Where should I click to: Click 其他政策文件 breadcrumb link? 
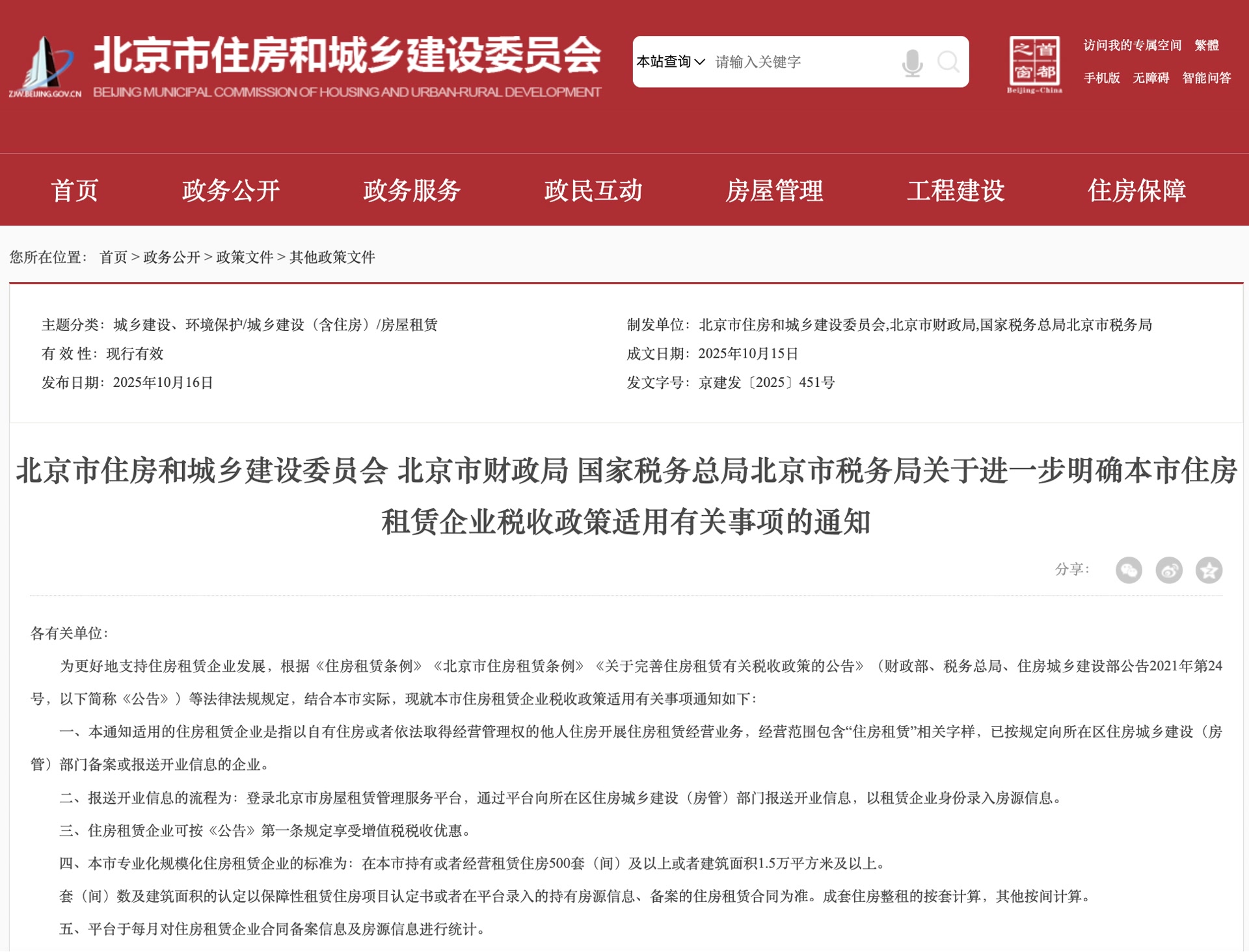point(332,258)
